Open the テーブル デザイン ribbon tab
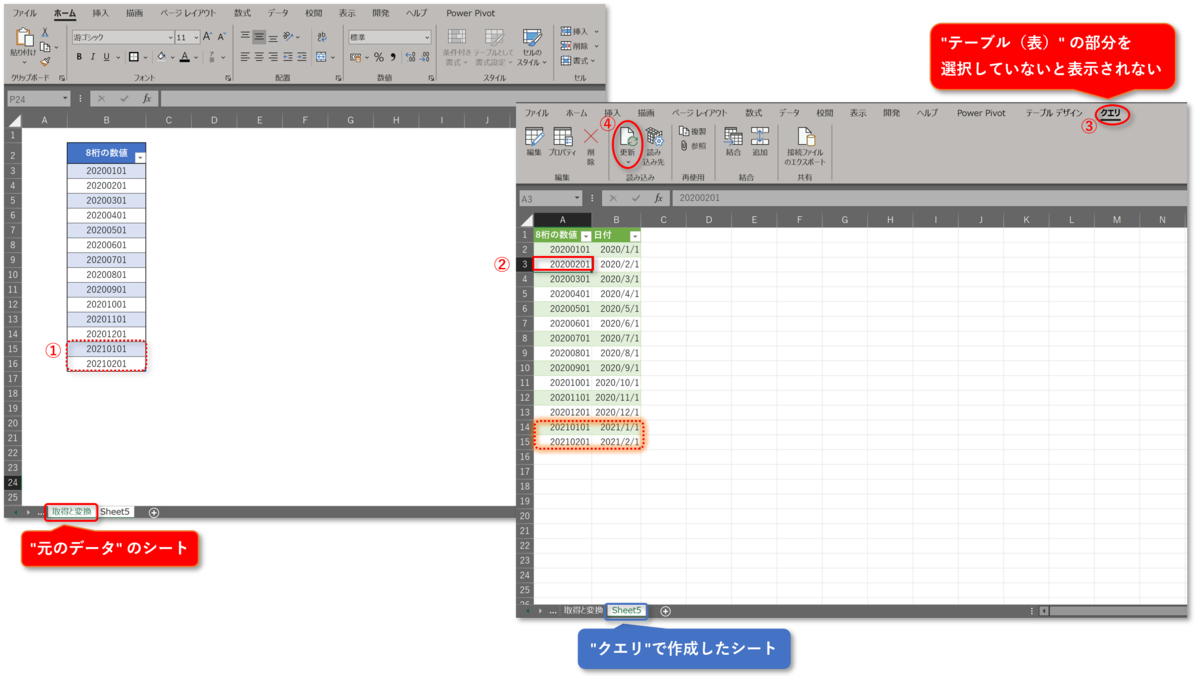The height and width of the screenshot is (676, 1200). (x=1054, y=114)
